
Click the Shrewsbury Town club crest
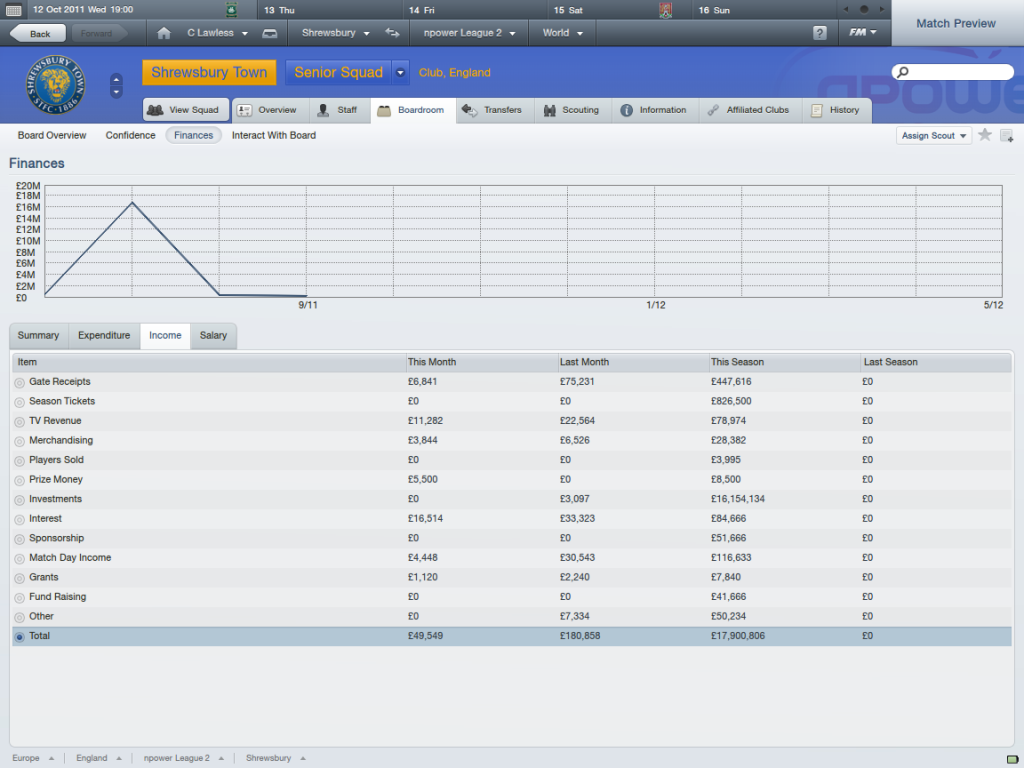point(56,85)
